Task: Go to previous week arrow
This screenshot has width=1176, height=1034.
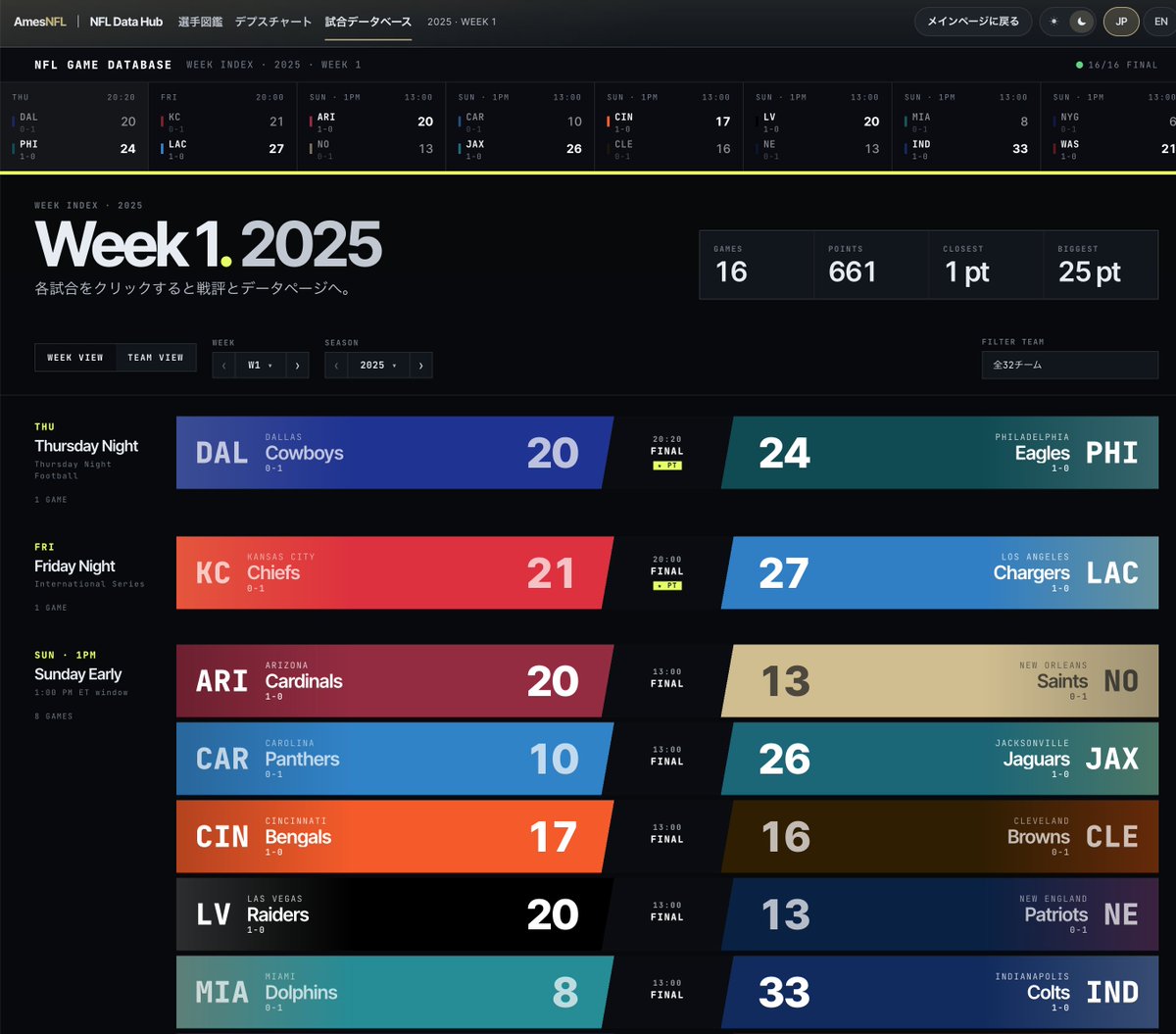Action: [223, 366]
